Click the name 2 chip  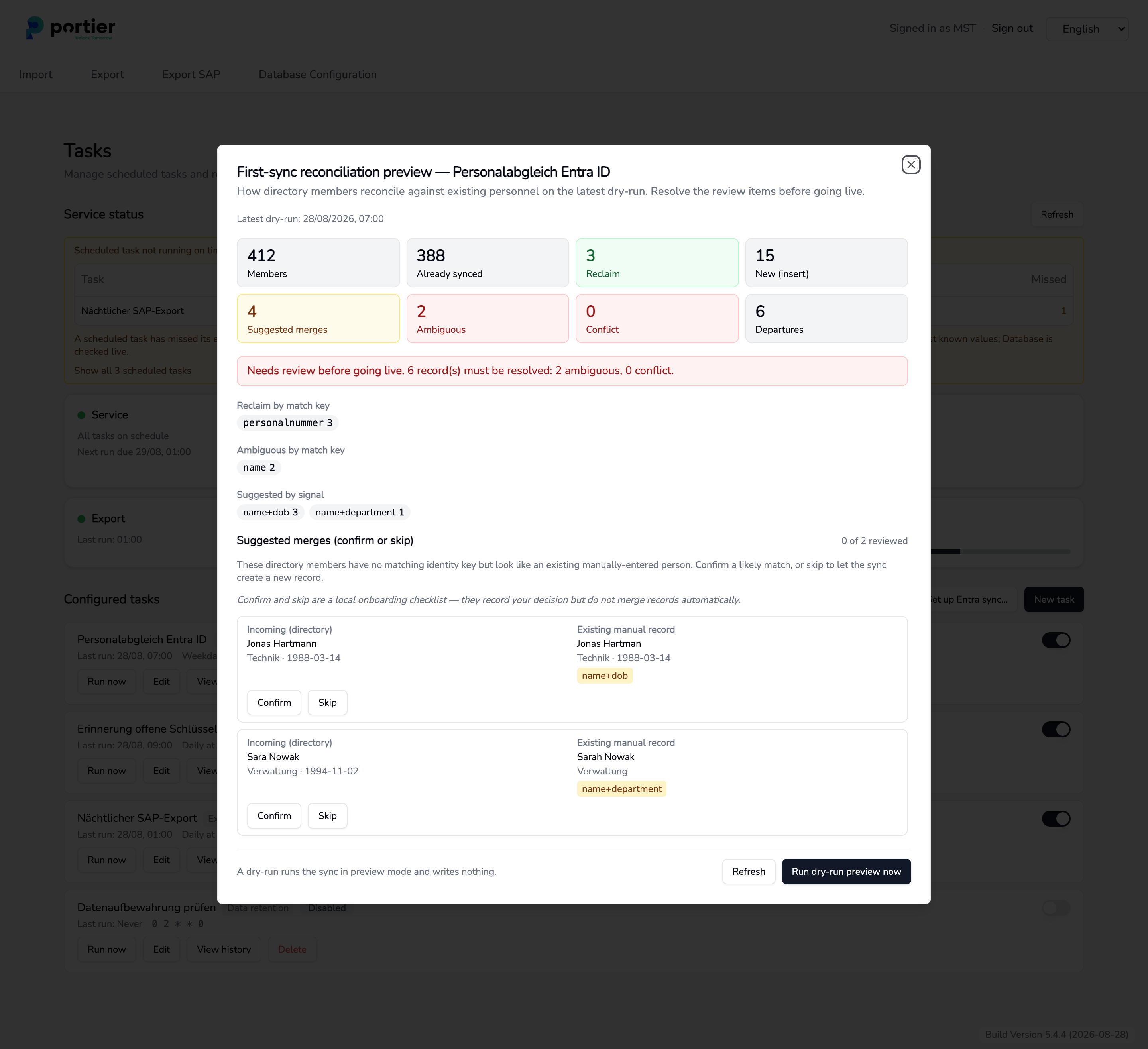tap(259, 468)
